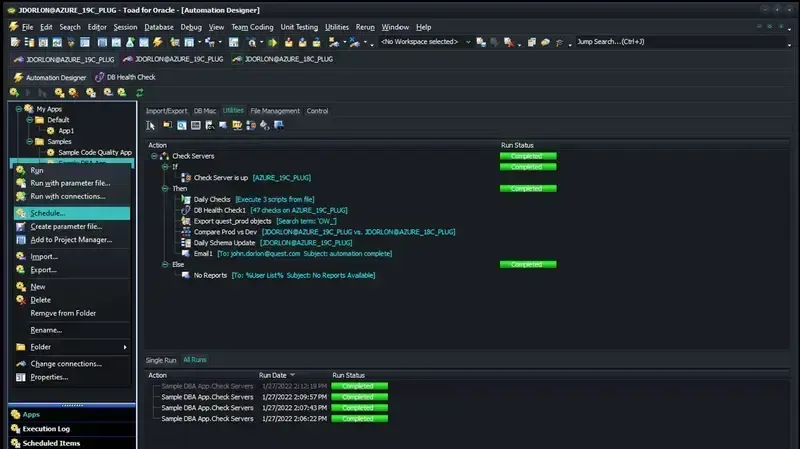Click the Run Status column header in history
Screen dimensions: 800x449
[348, 375]
